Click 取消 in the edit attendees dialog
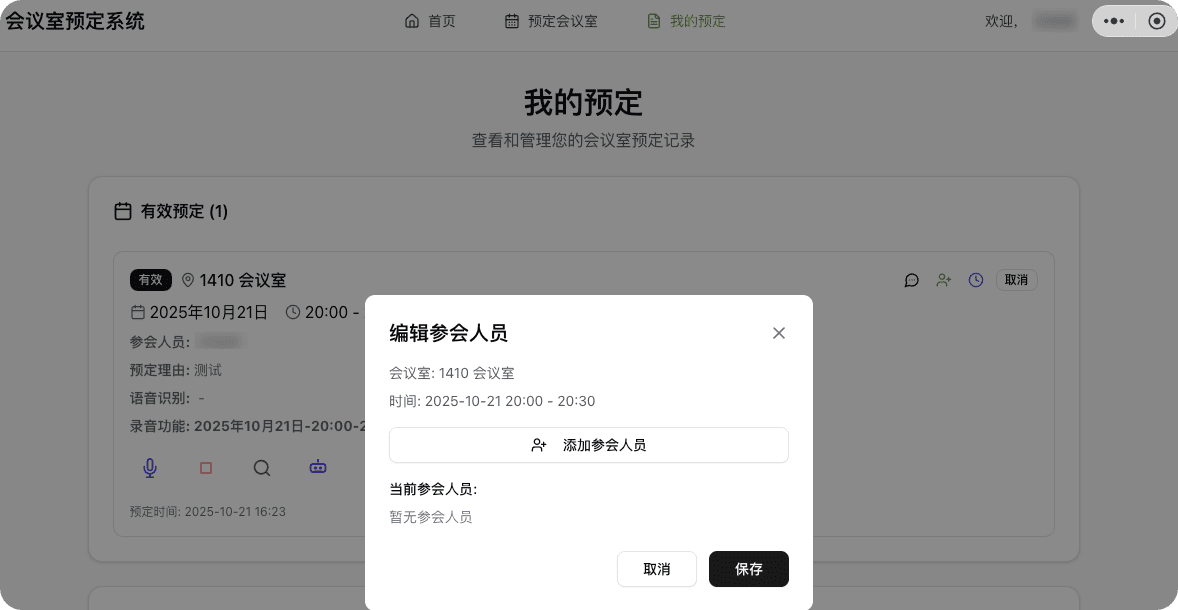Screen dimensions: 1178x610 [x=657, y=569]
